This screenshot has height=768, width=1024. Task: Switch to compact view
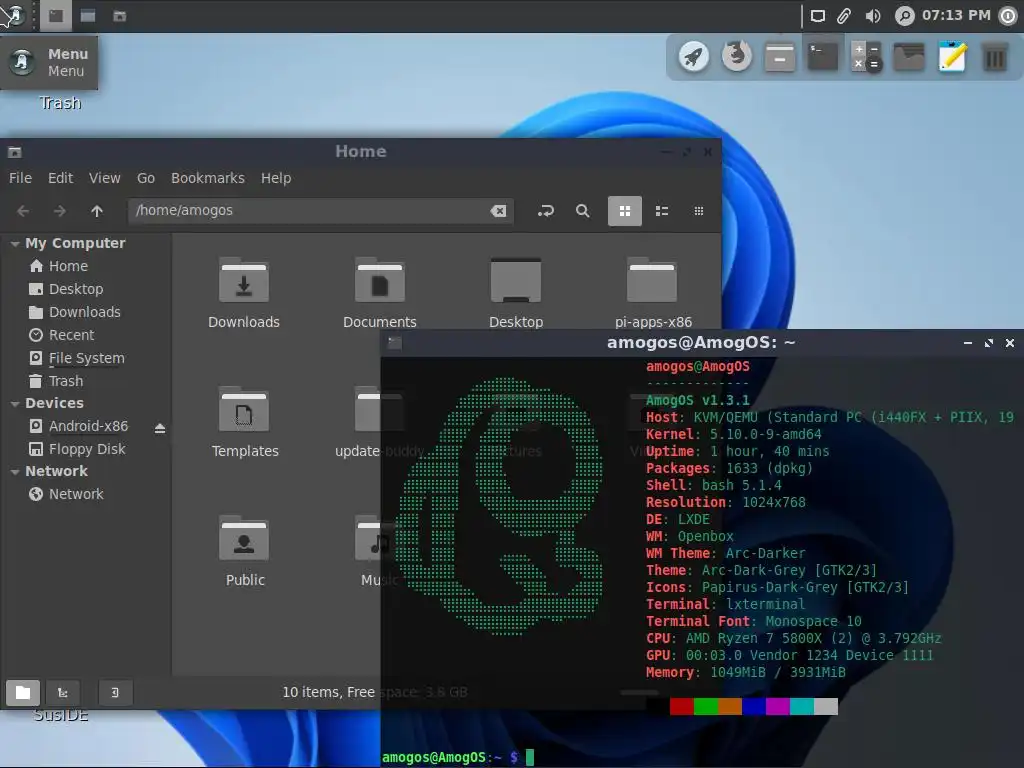pyautogui.click(x=699, y=211)
